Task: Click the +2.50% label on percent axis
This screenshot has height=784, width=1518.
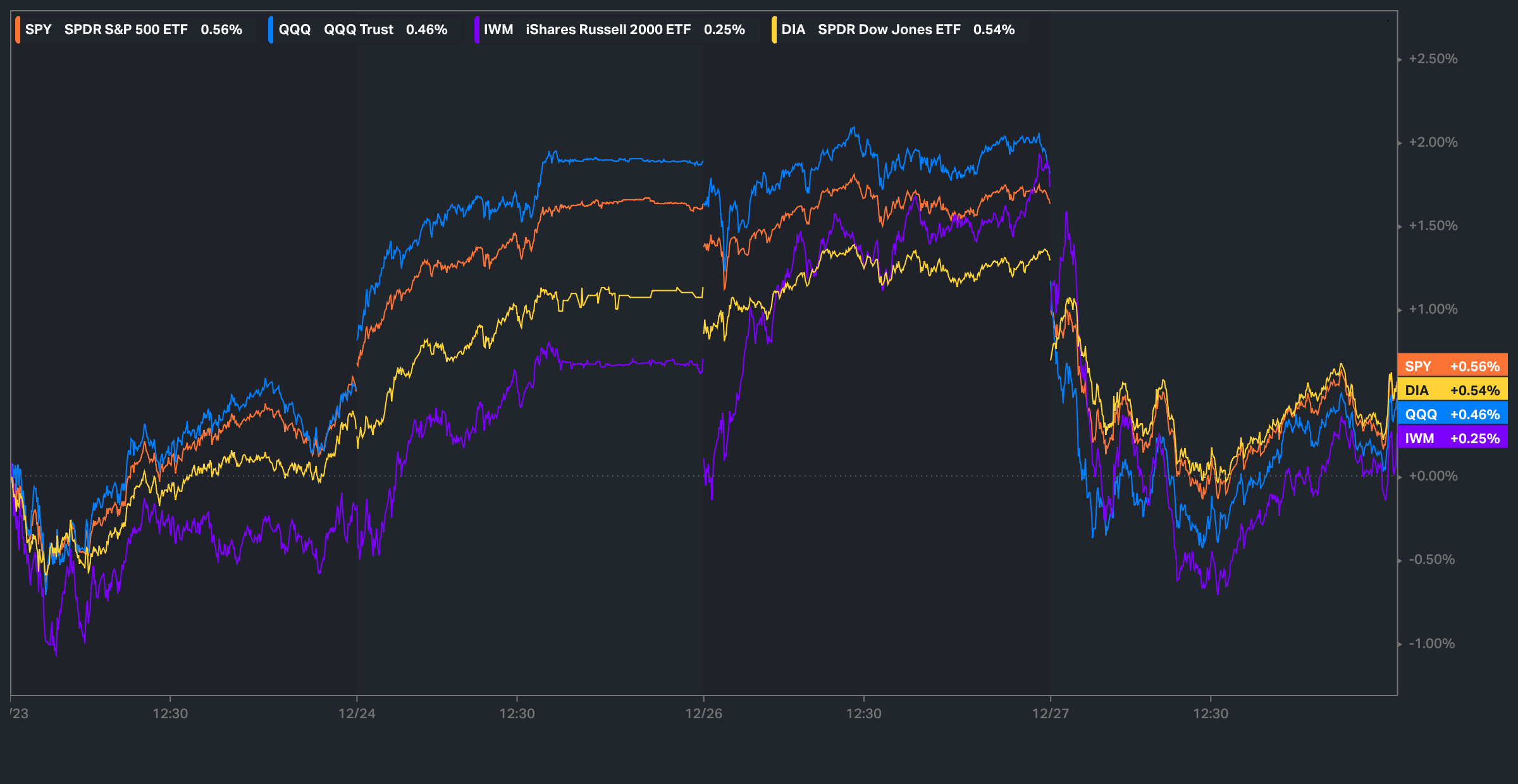Action: click(1433, 59)
